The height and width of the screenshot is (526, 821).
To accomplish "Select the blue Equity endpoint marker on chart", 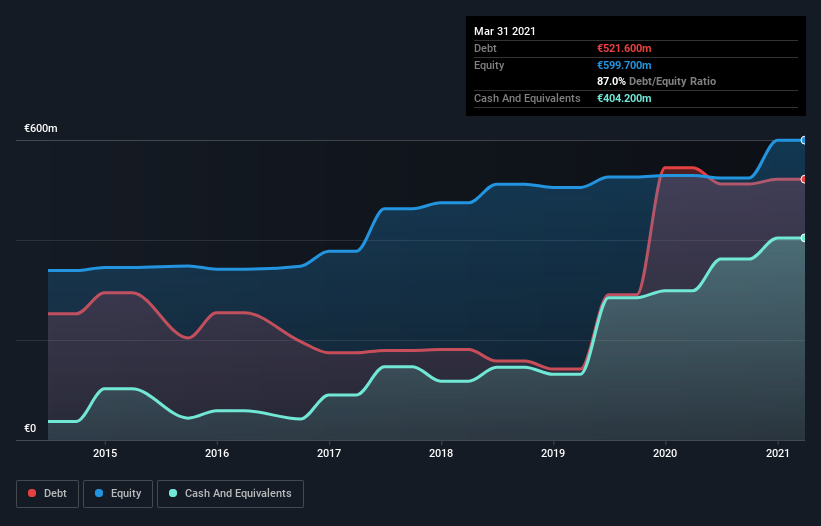I will pos(804,140).
